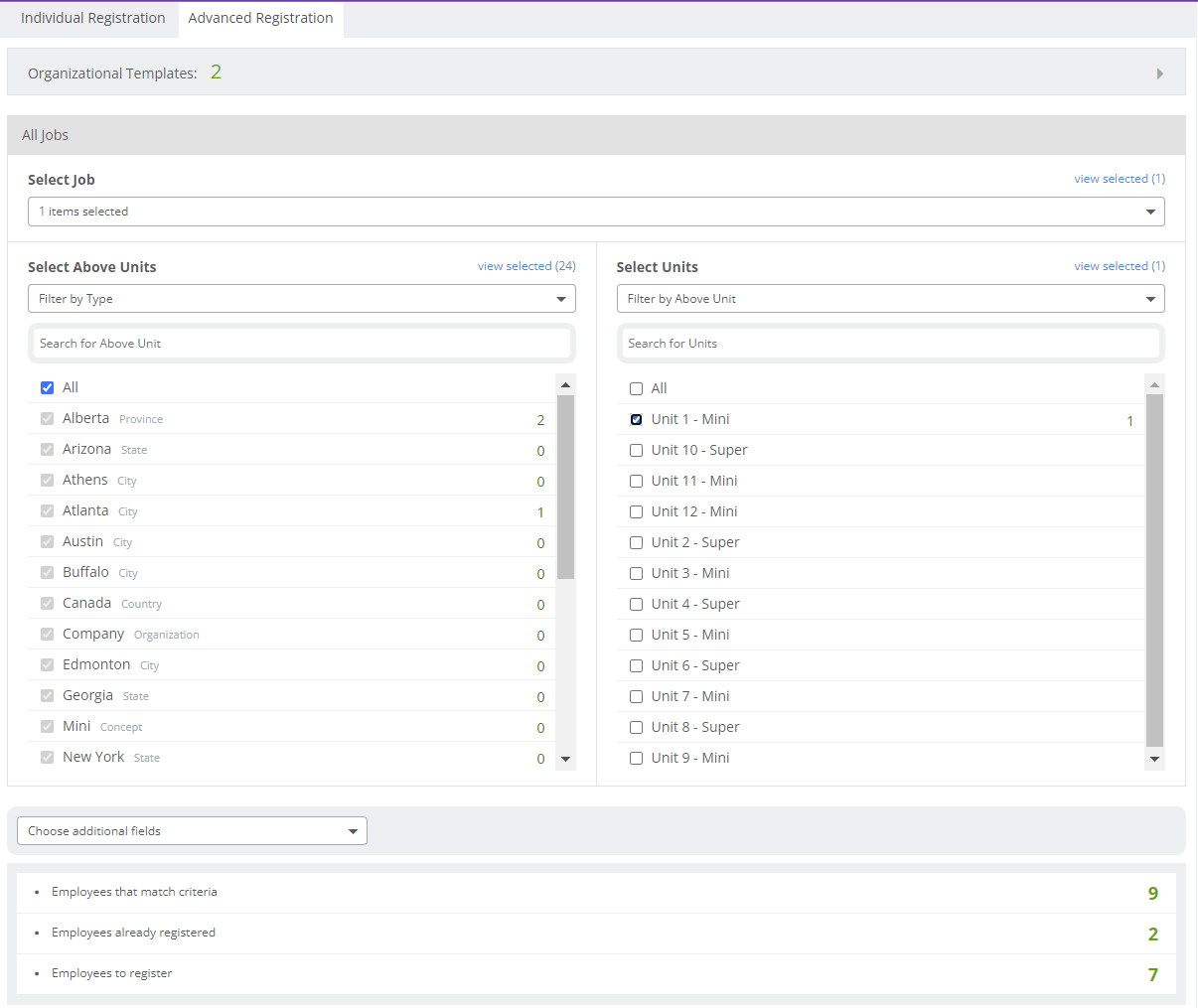Click view selected (24) link
The height and width of the screenshot is (1008, 1198).
[x=525, y=266]
